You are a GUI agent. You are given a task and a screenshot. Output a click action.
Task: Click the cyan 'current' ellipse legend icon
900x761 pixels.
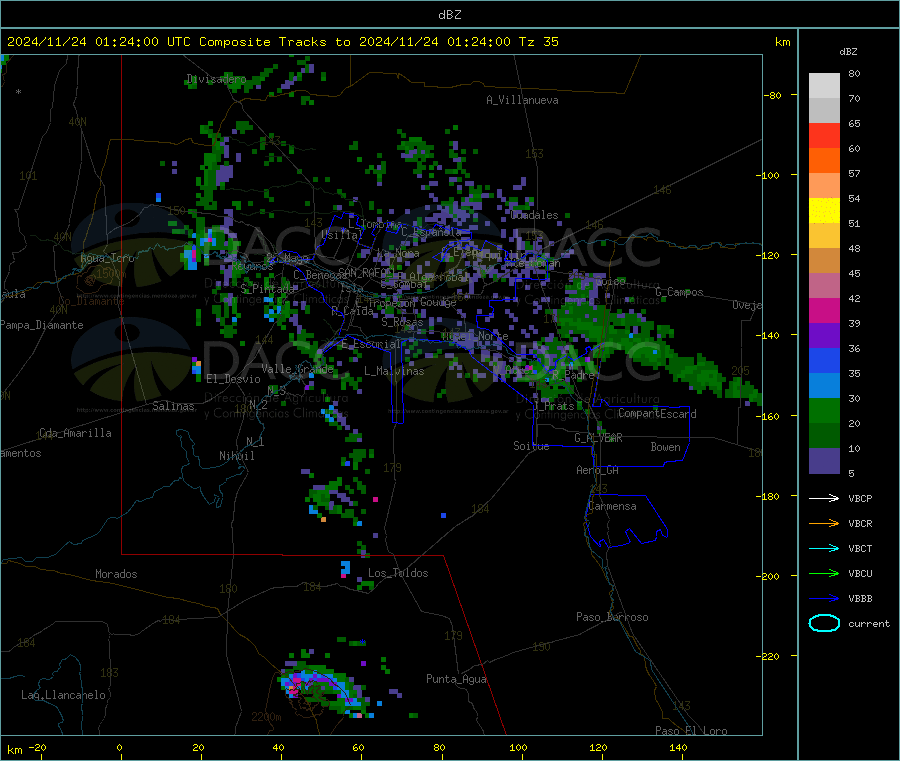[x=824, y=623]
